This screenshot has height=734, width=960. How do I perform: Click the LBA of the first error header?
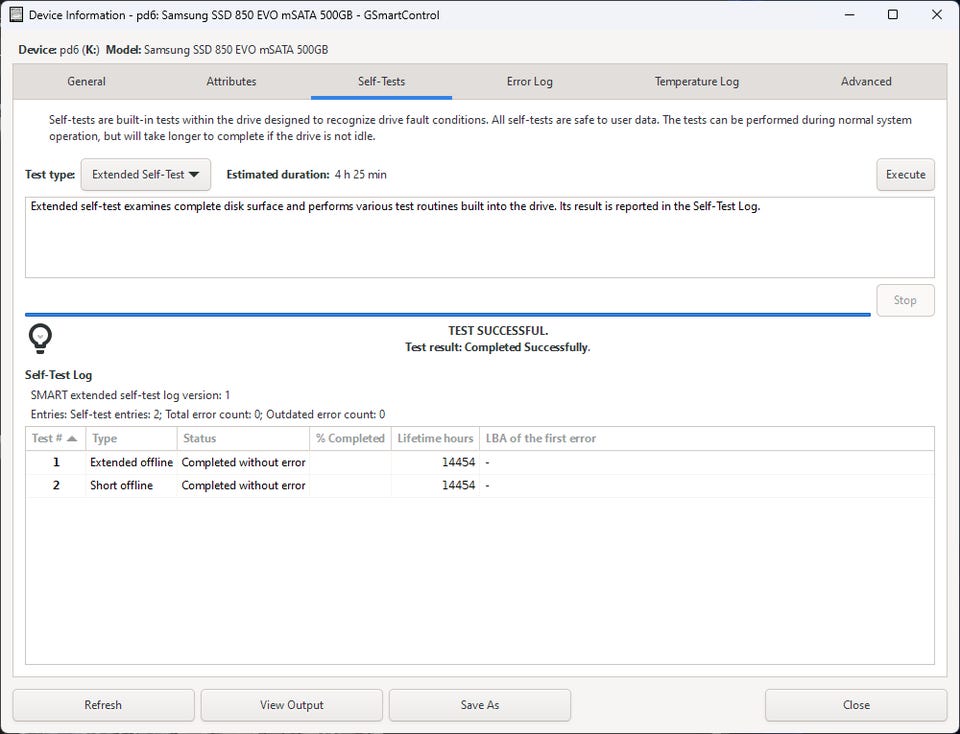click(707, 438)
